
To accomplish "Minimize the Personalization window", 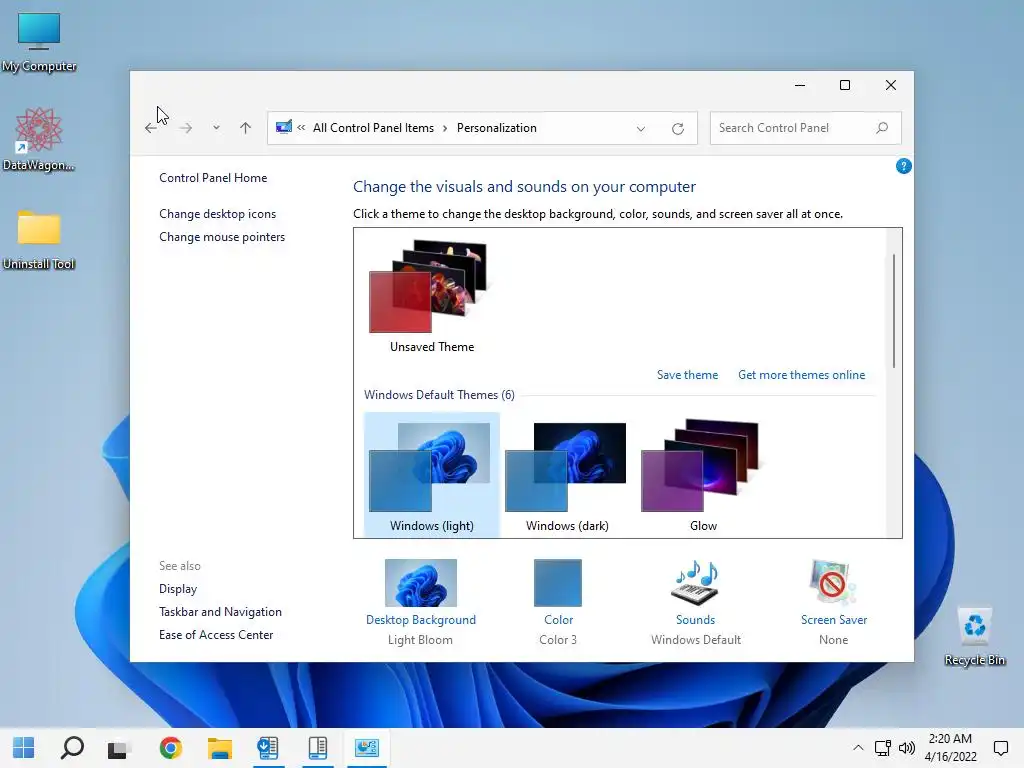I will (799, 86).
